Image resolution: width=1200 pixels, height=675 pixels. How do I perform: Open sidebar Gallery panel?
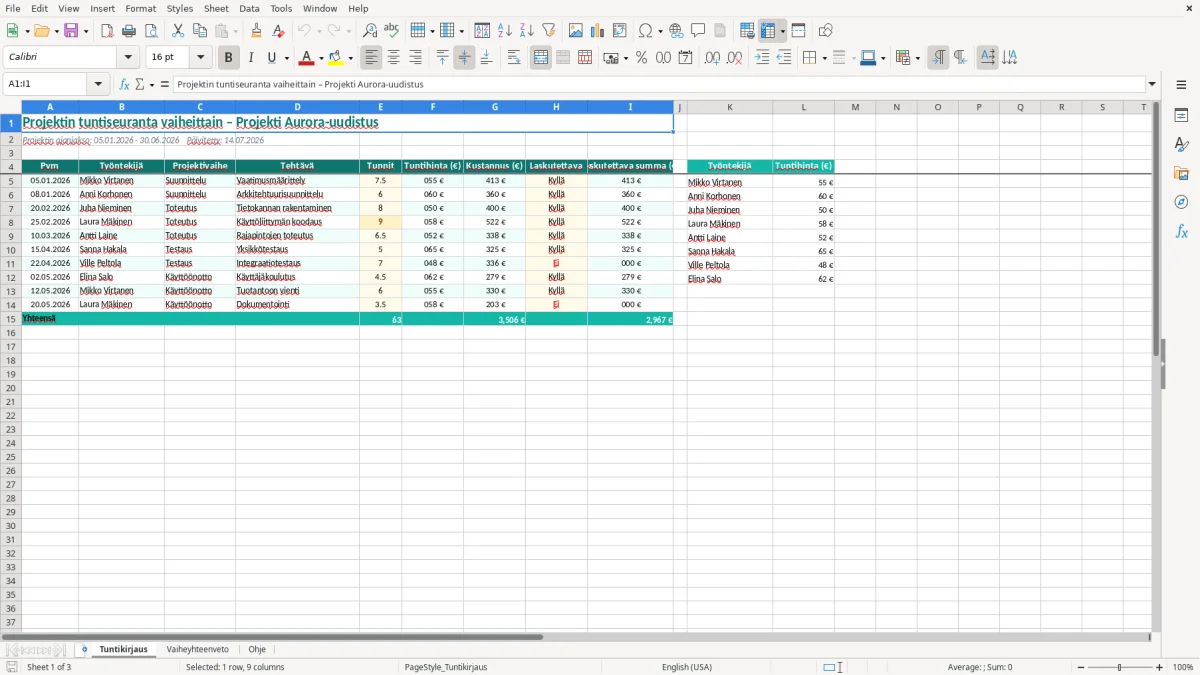[1181, 174]
